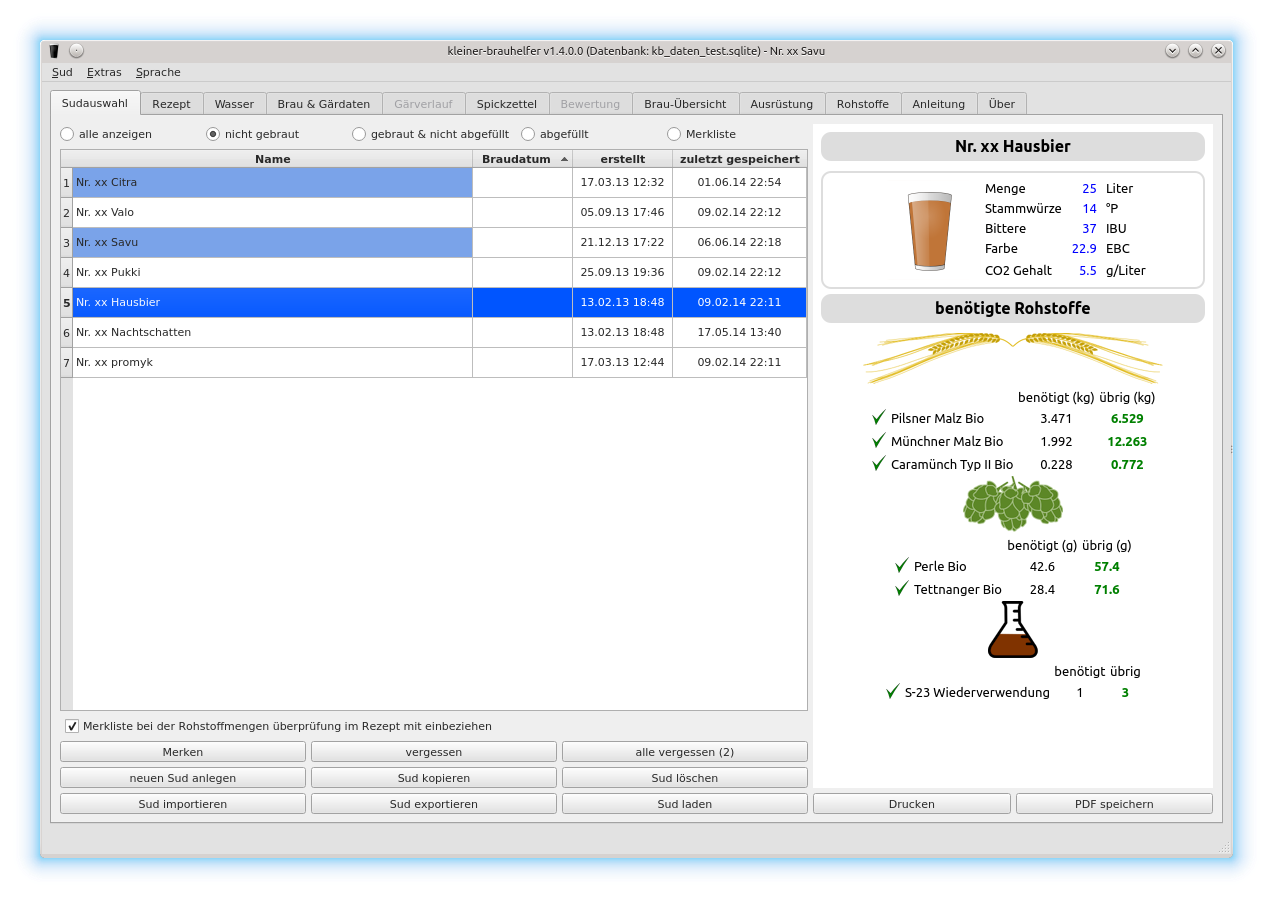Switch to the Rohstoffe tab
The height and width of the screenshot is (898, 1273).
tap(862, 104)
